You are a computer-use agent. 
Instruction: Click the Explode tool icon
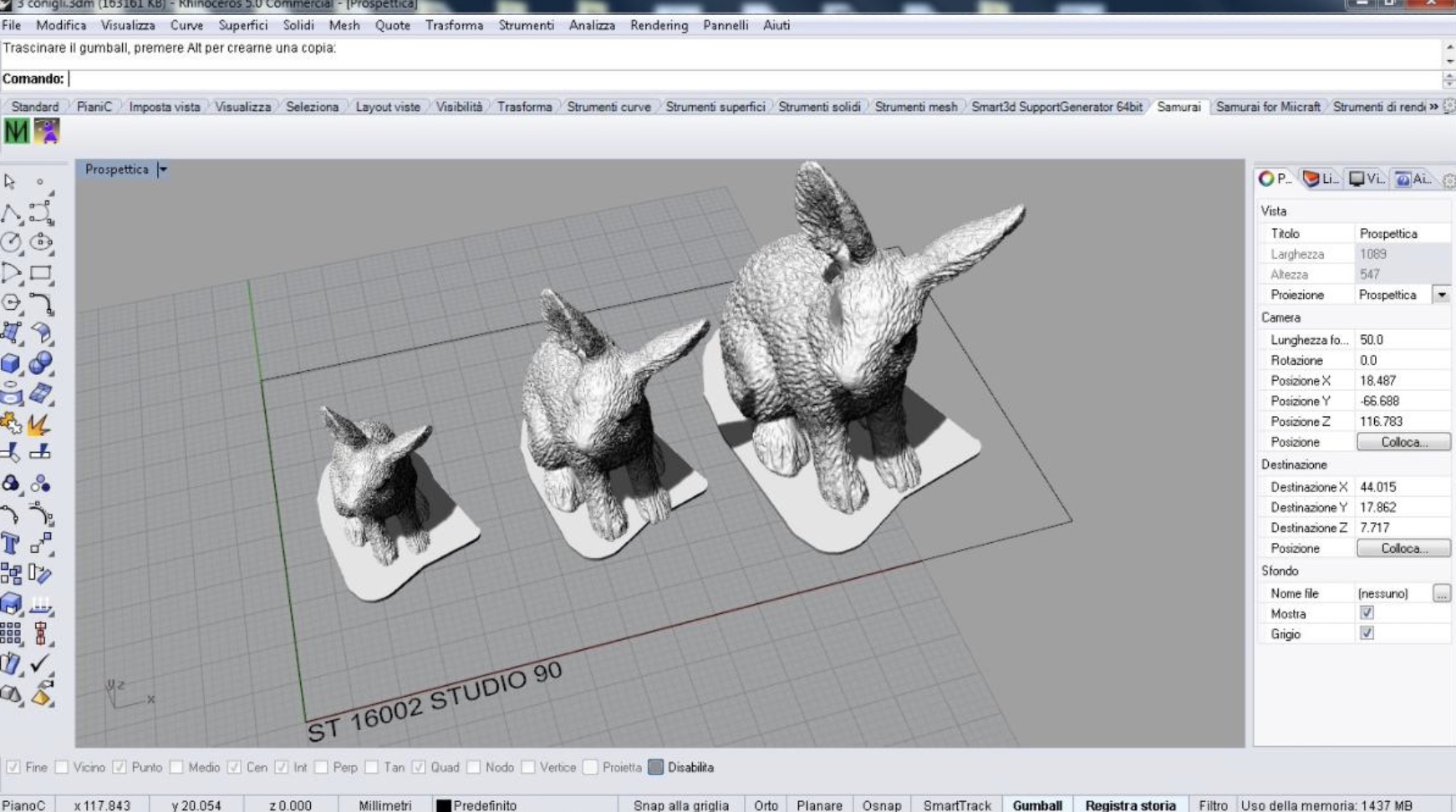coord(38,424)
